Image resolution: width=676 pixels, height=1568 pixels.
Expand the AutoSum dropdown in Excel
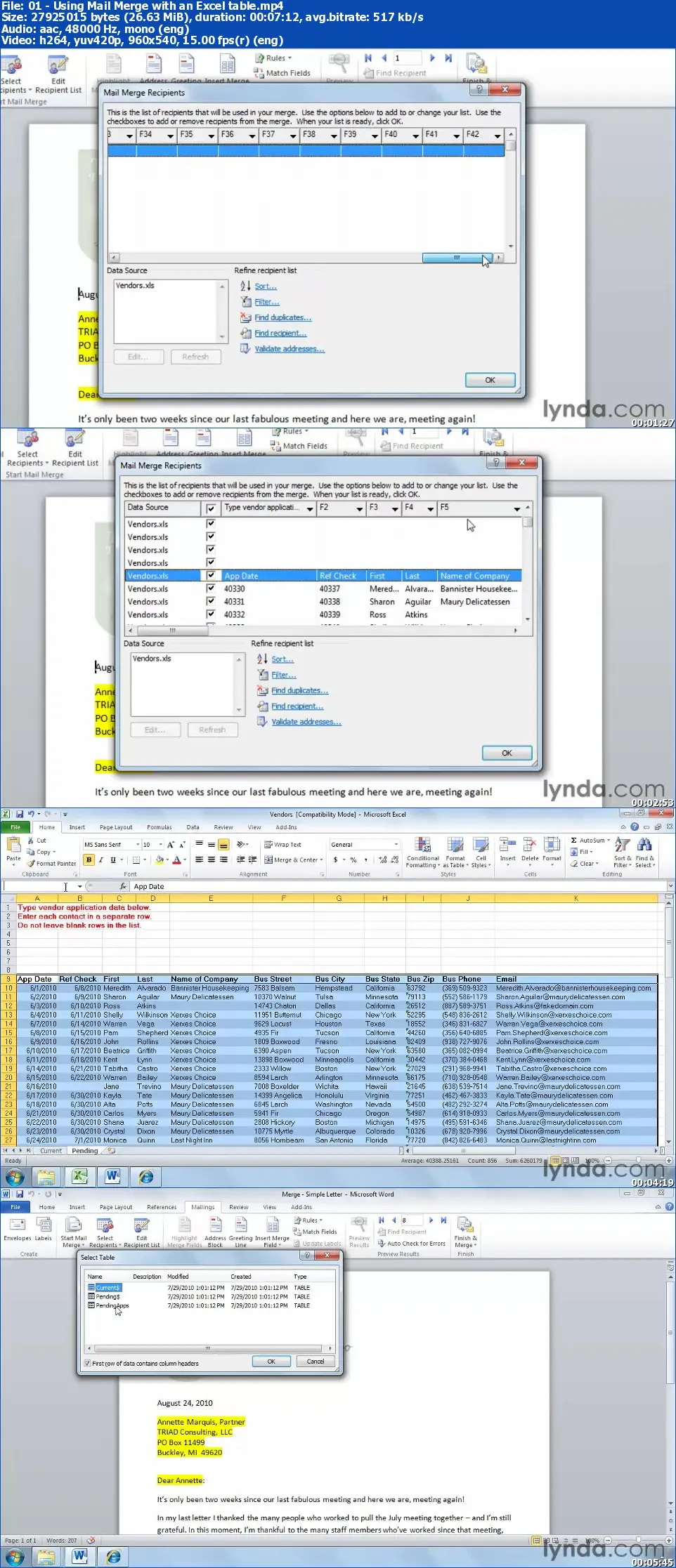(609, 841)
